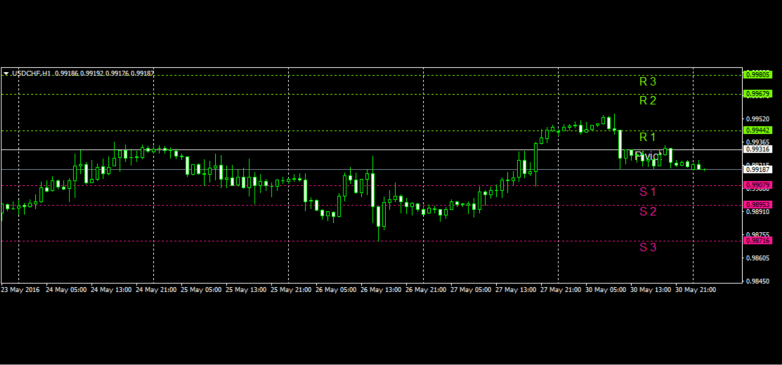Click the 23 May 2016 date label
Viewport: 782px width, 365px height.
click(20, 289)
